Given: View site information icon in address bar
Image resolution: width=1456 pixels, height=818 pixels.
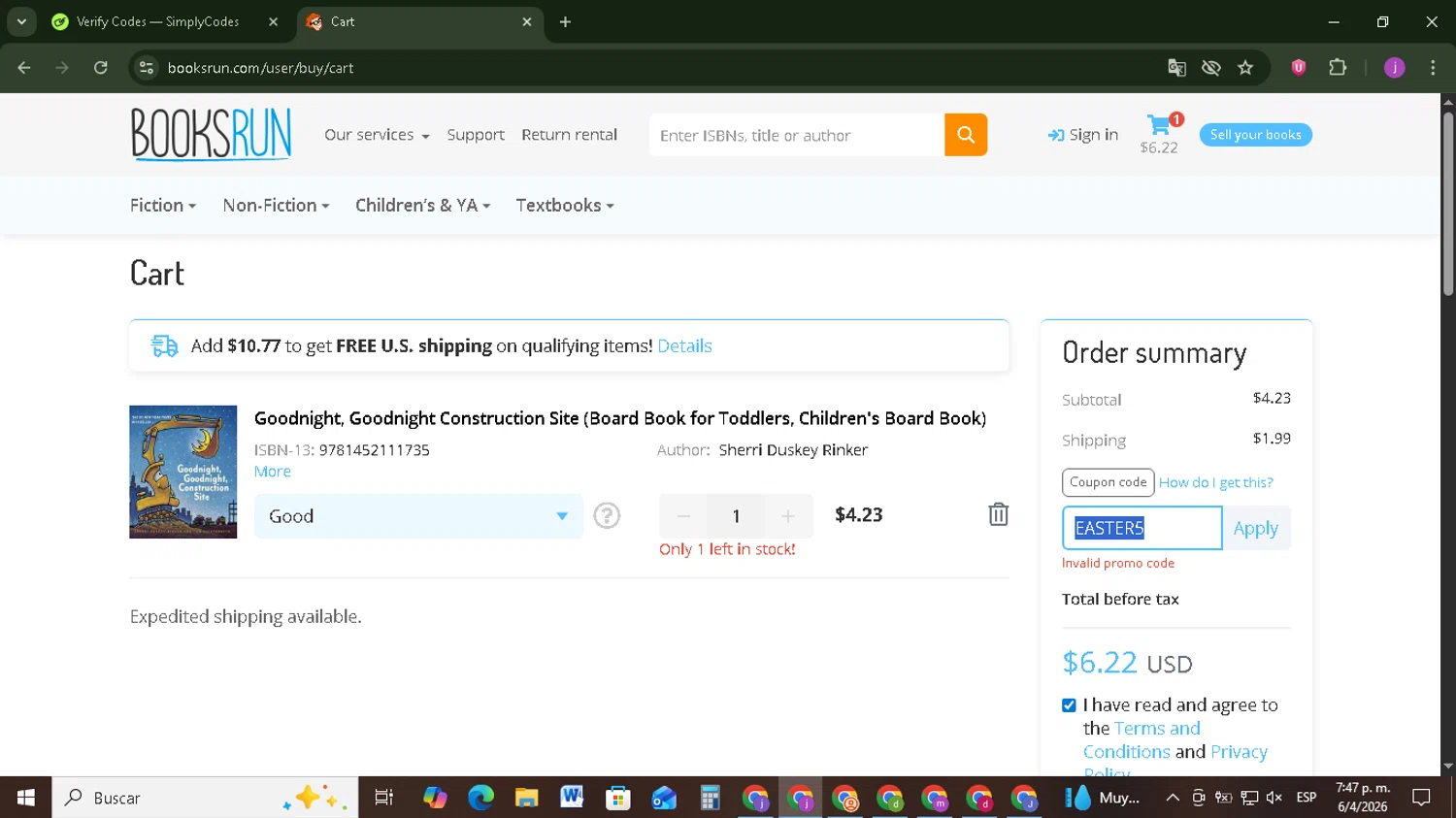Looking at the screenshot, I should coord(147,68).
